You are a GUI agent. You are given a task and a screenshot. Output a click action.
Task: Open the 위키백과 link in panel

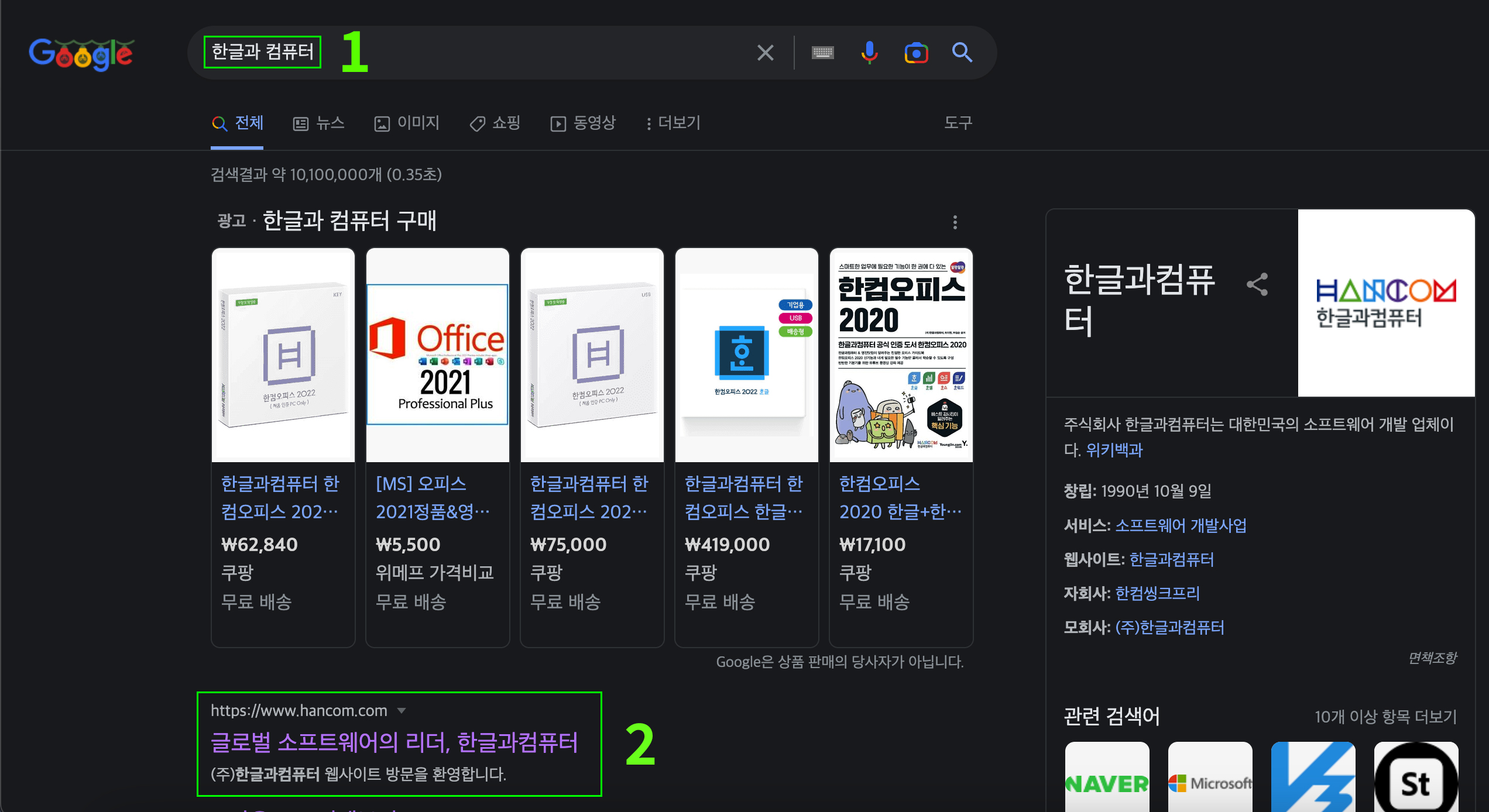pos(1114,450)
